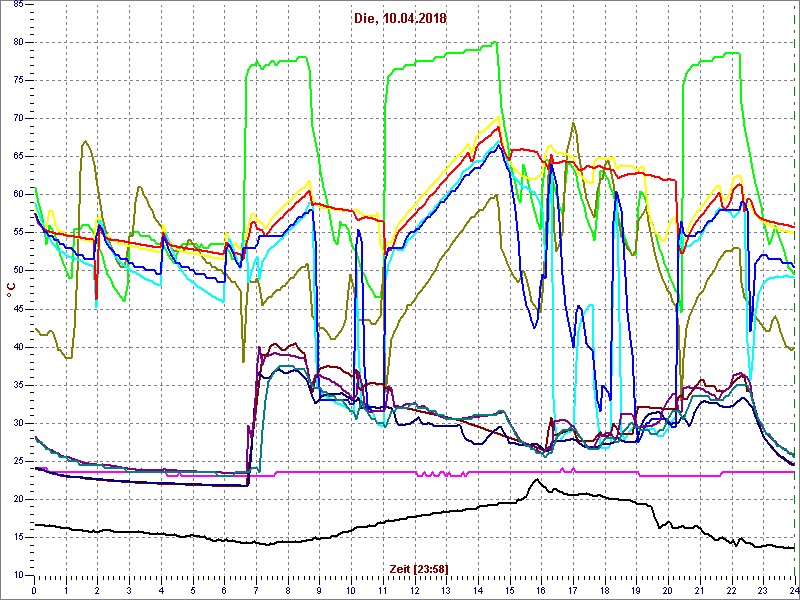This screenshot has width=800, height=600.
Task: Click hour 15 on the time axis
Action: 510,589
